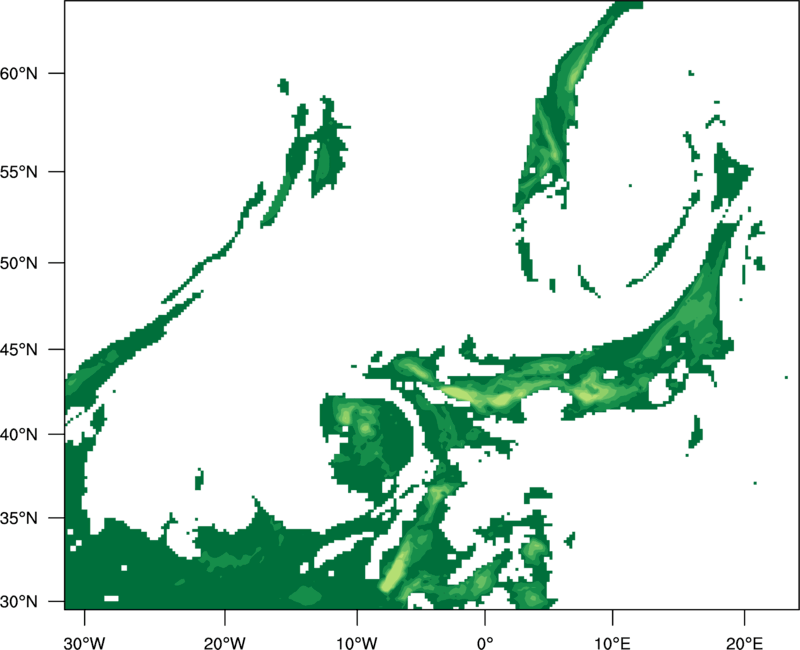The height and width of the screenshot is (650, 800).
Task: Click the 0° longitude label
Action: 485,643
